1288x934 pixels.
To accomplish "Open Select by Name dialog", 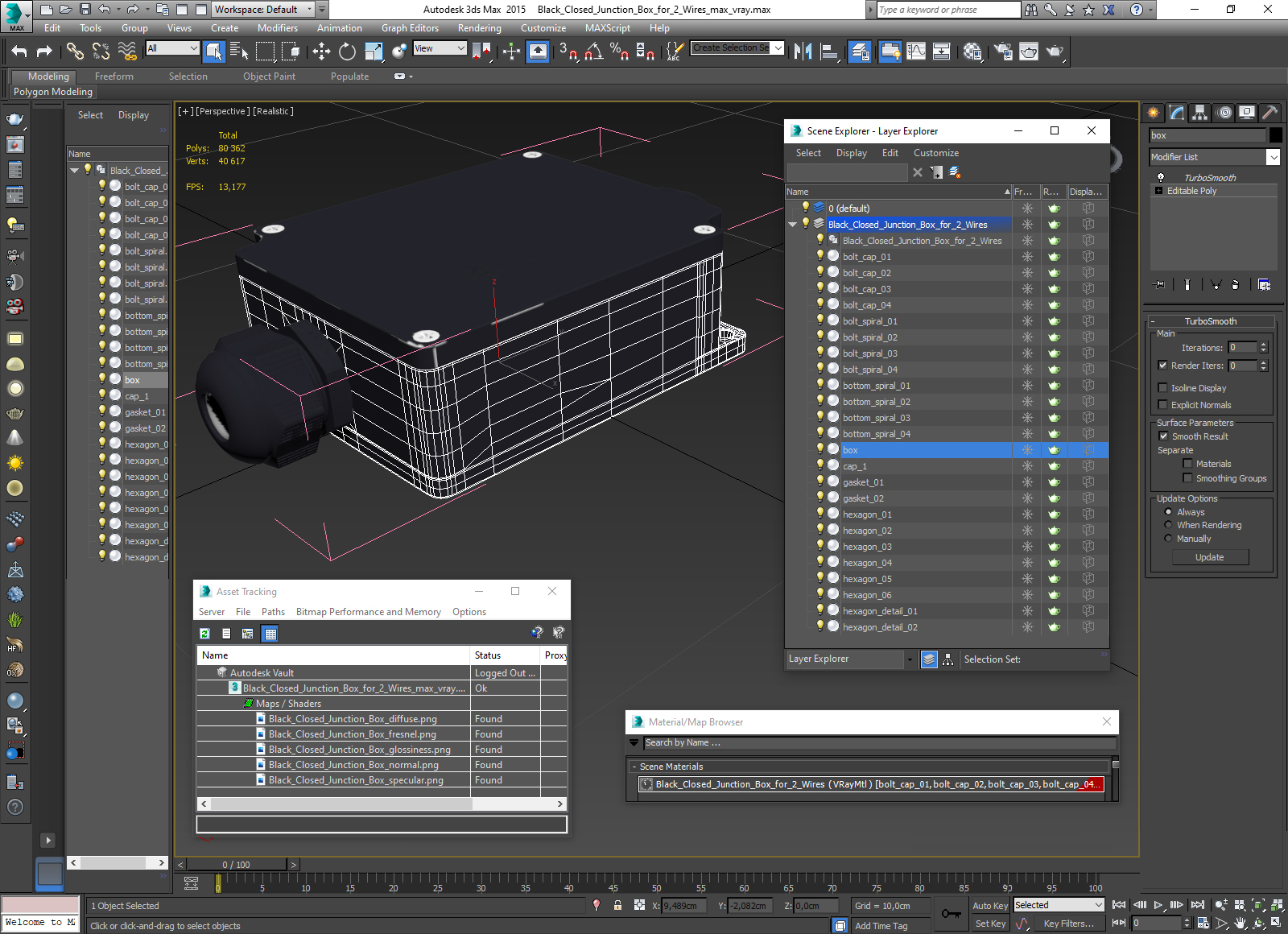I will (239, 52).
